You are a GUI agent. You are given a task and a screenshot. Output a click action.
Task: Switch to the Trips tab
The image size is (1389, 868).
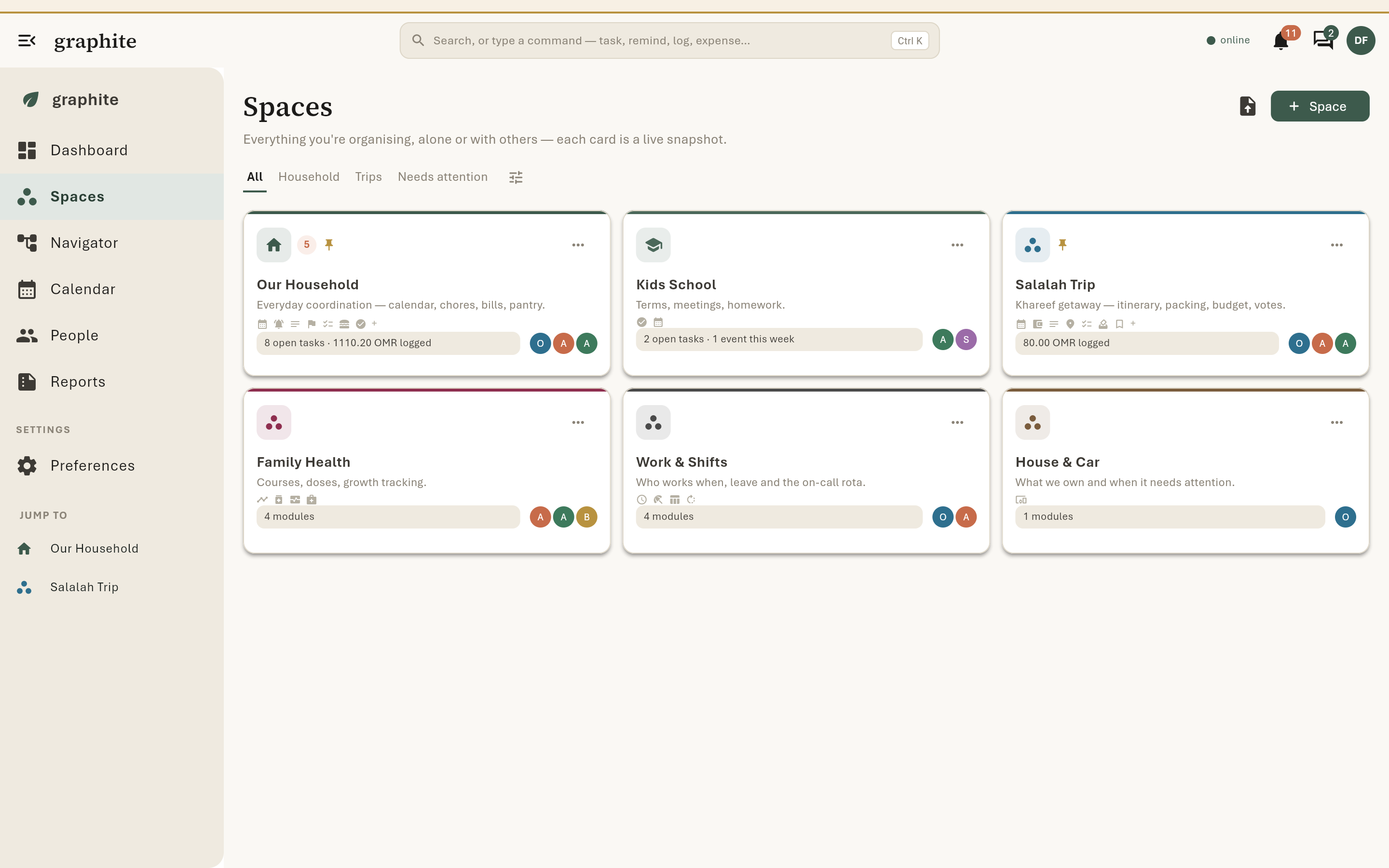[368, 177]
